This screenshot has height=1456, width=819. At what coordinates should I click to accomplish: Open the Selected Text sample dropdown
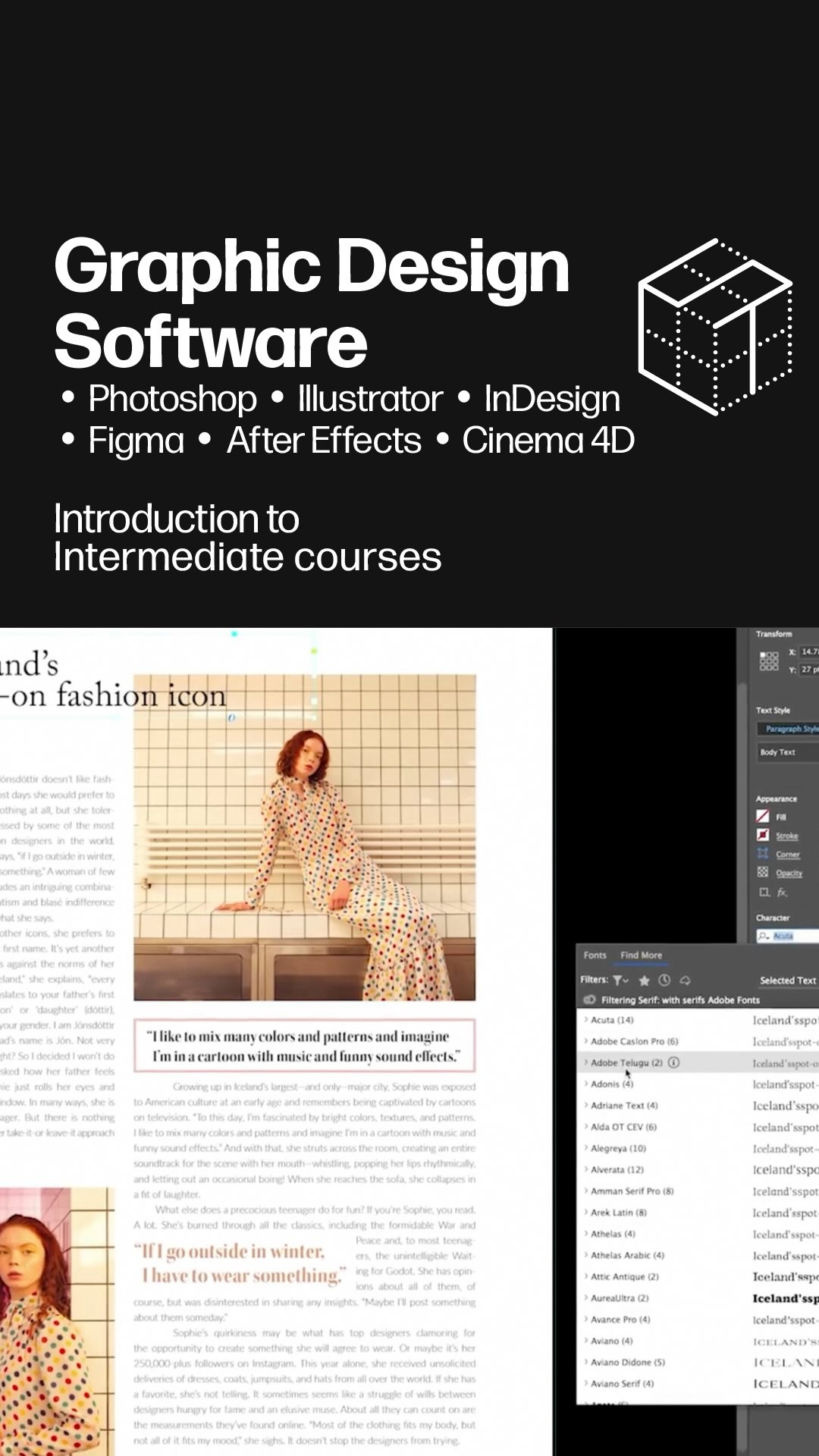tap(788, 981)
